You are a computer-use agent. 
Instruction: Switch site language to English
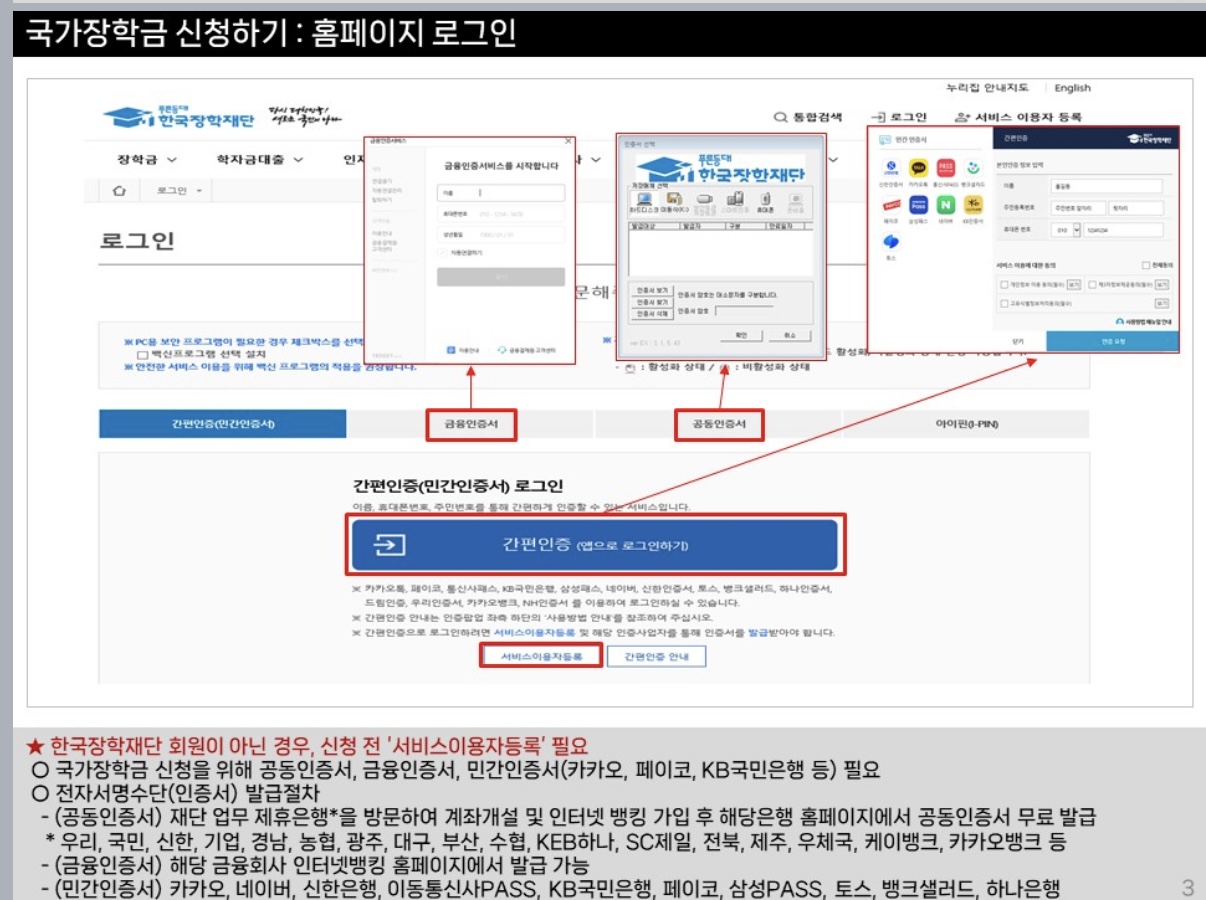1072,88
